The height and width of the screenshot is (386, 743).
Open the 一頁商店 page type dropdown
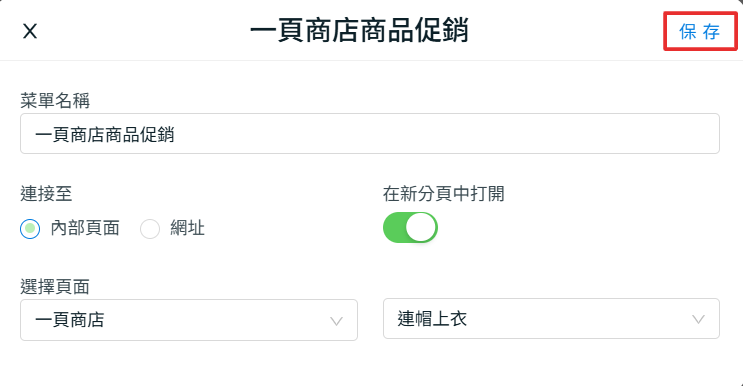(x=189, y=320)
